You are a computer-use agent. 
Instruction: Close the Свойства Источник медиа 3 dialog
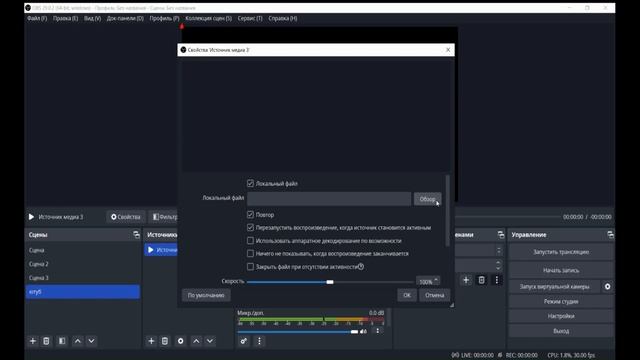(x=448, y=50)
